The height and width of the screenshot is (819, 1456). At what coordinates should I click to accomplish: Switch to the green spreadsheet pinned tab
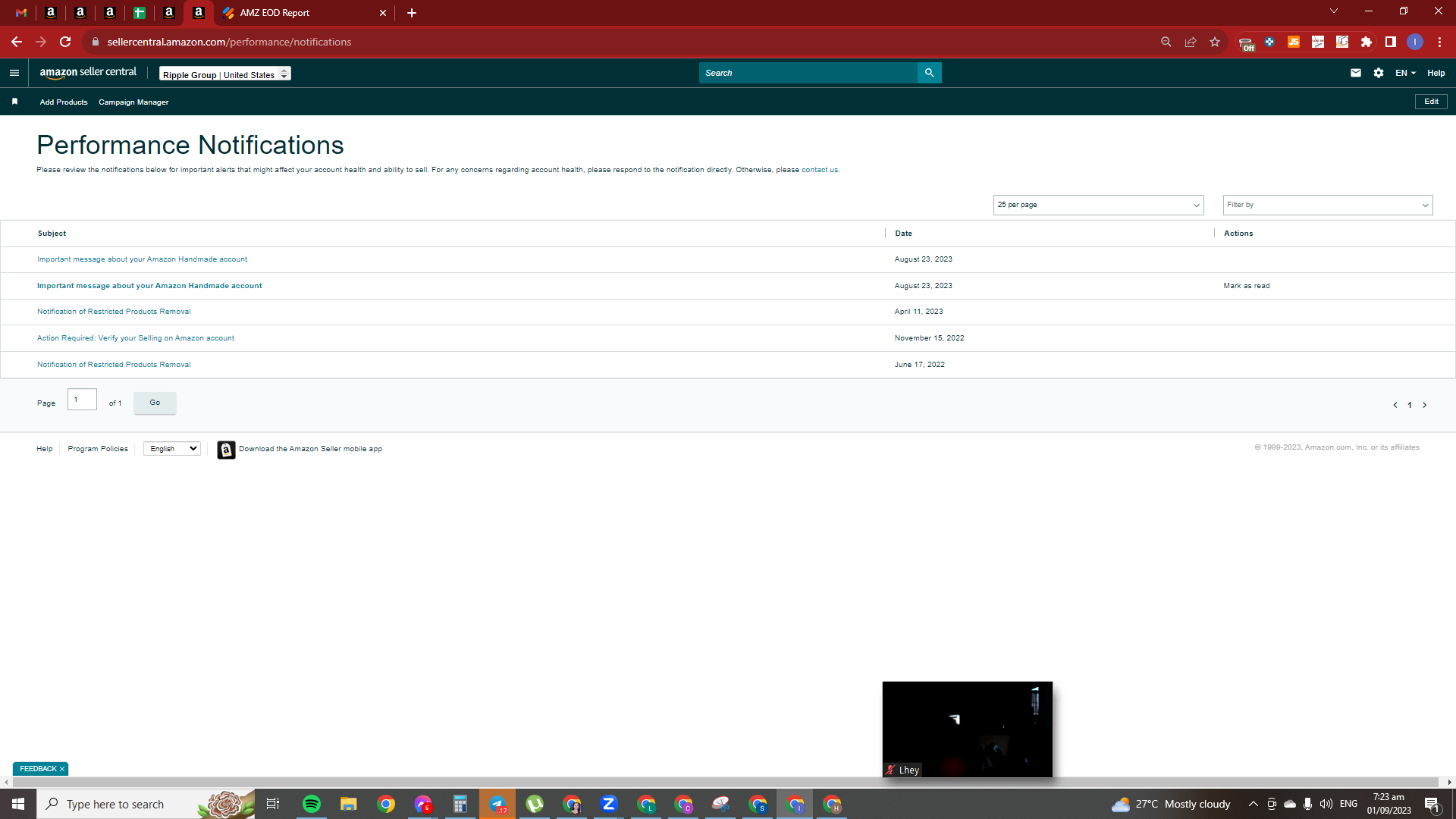tap(140, 13)
